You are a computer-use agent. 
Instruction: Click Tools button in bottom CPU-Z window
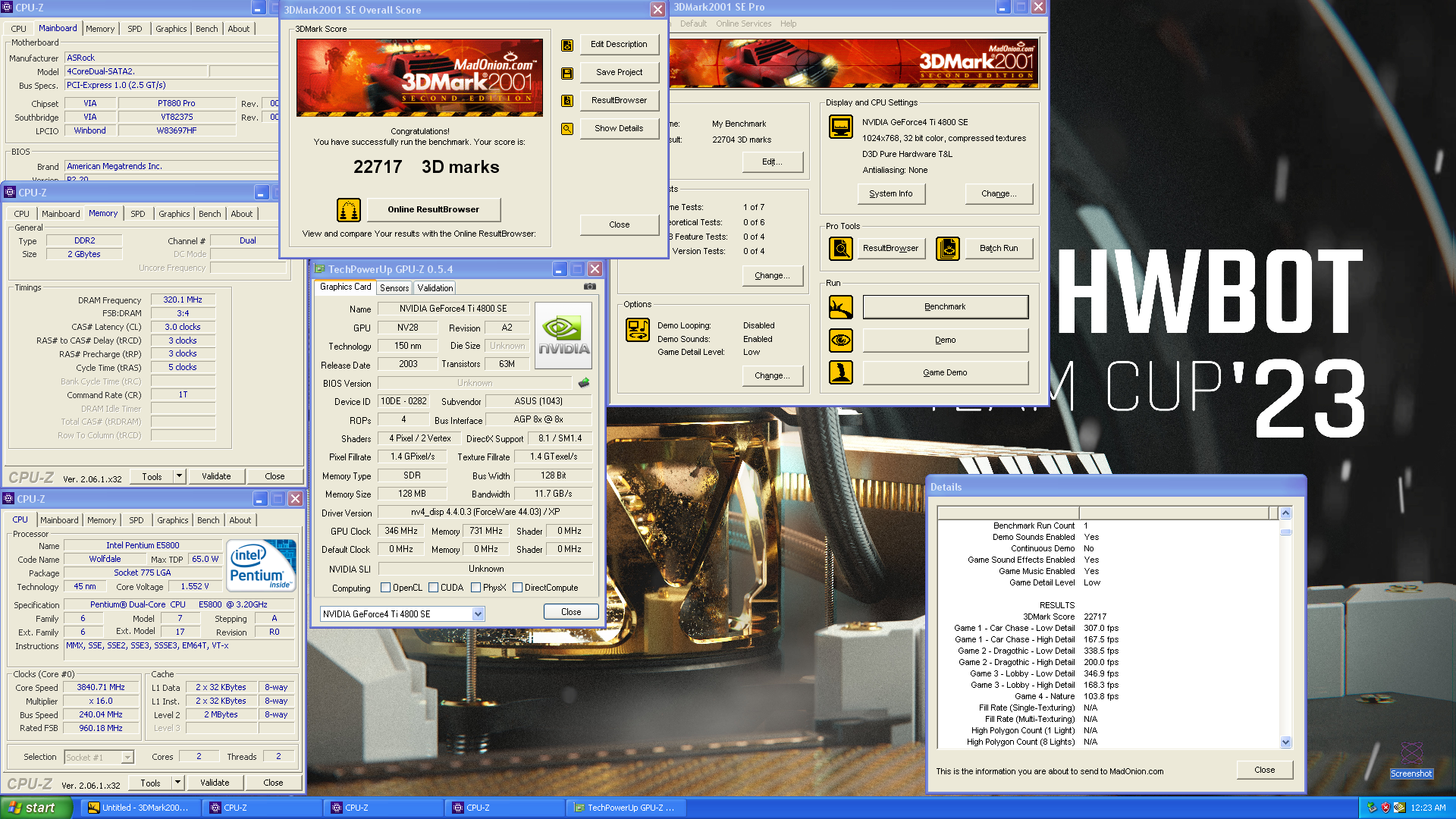(x=150, y=783)
